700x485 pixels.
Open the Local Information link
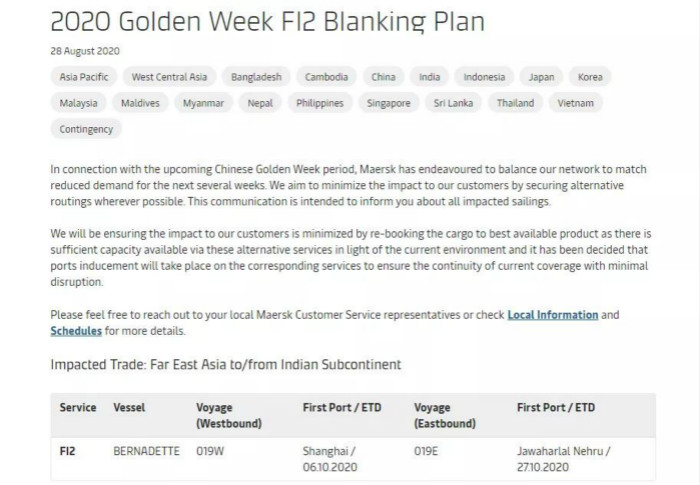pos(553,315)
